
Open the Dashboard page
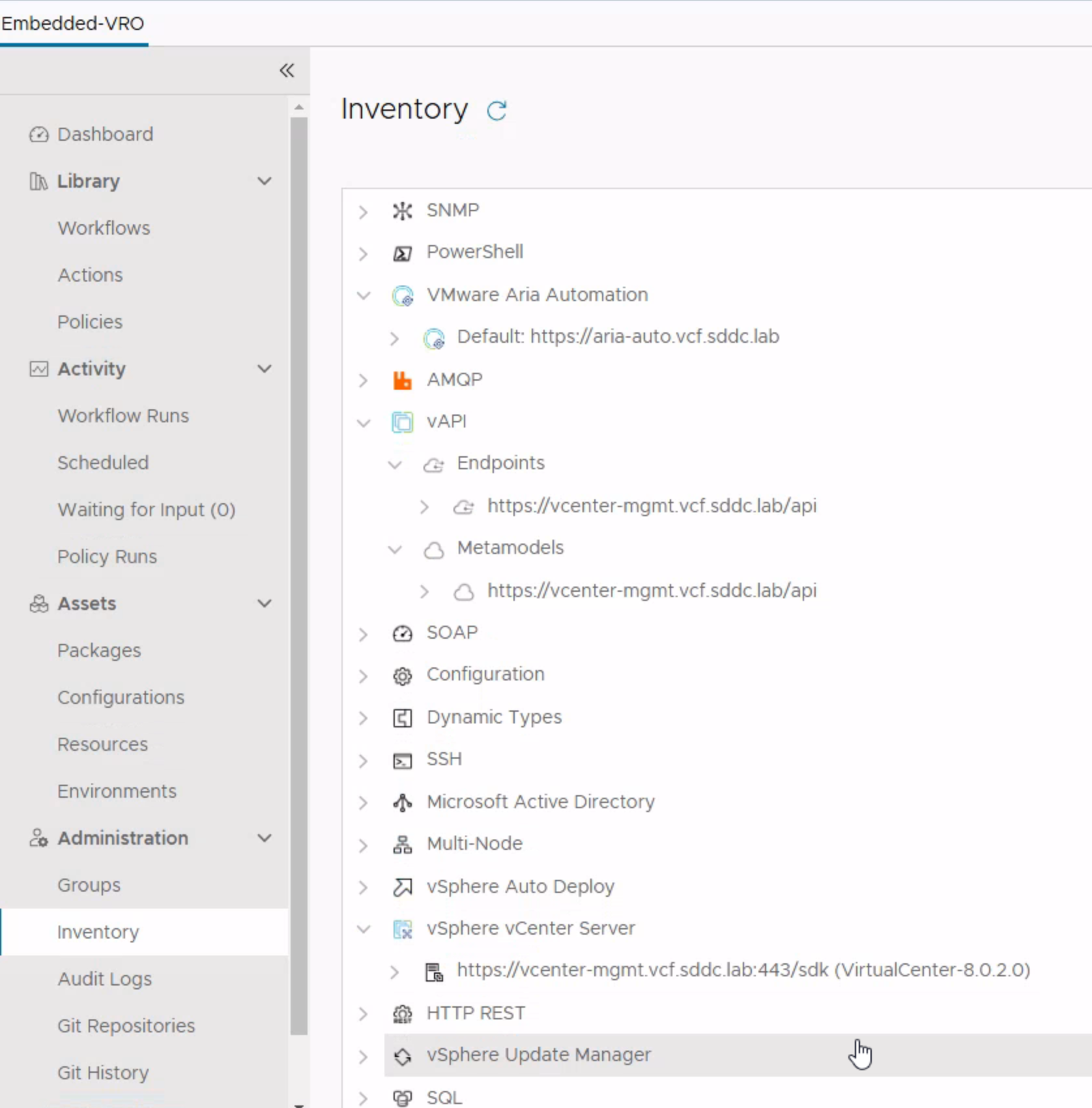[105, 134]
